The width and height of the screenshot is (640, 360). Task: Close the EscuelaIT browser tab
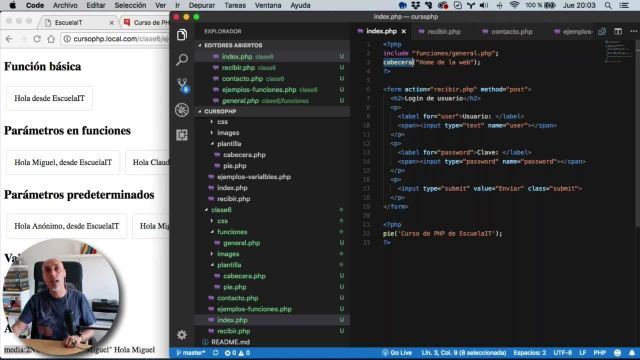click(111, 23)
